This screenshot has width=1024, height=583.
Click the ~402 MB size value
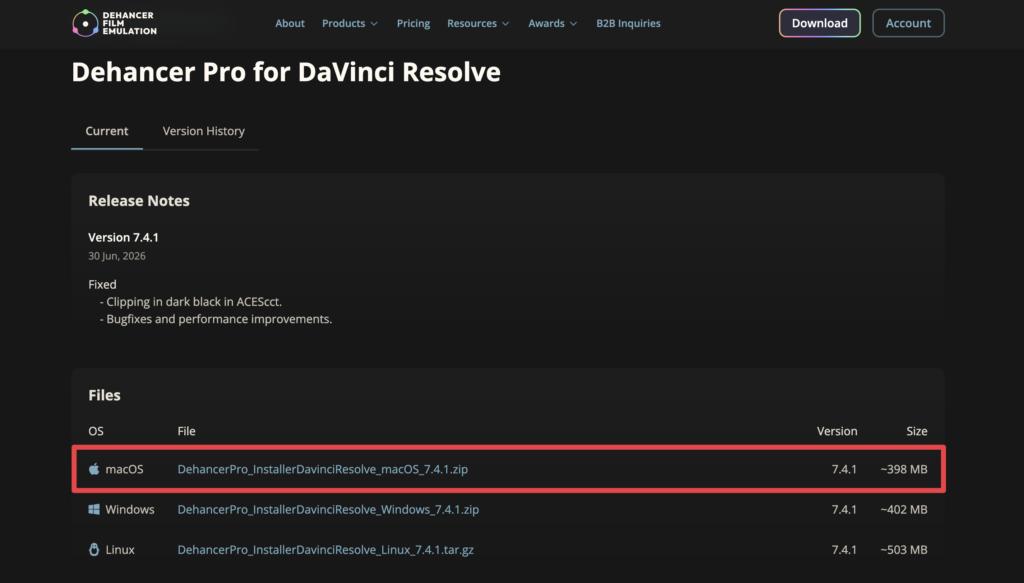[903, 509]
